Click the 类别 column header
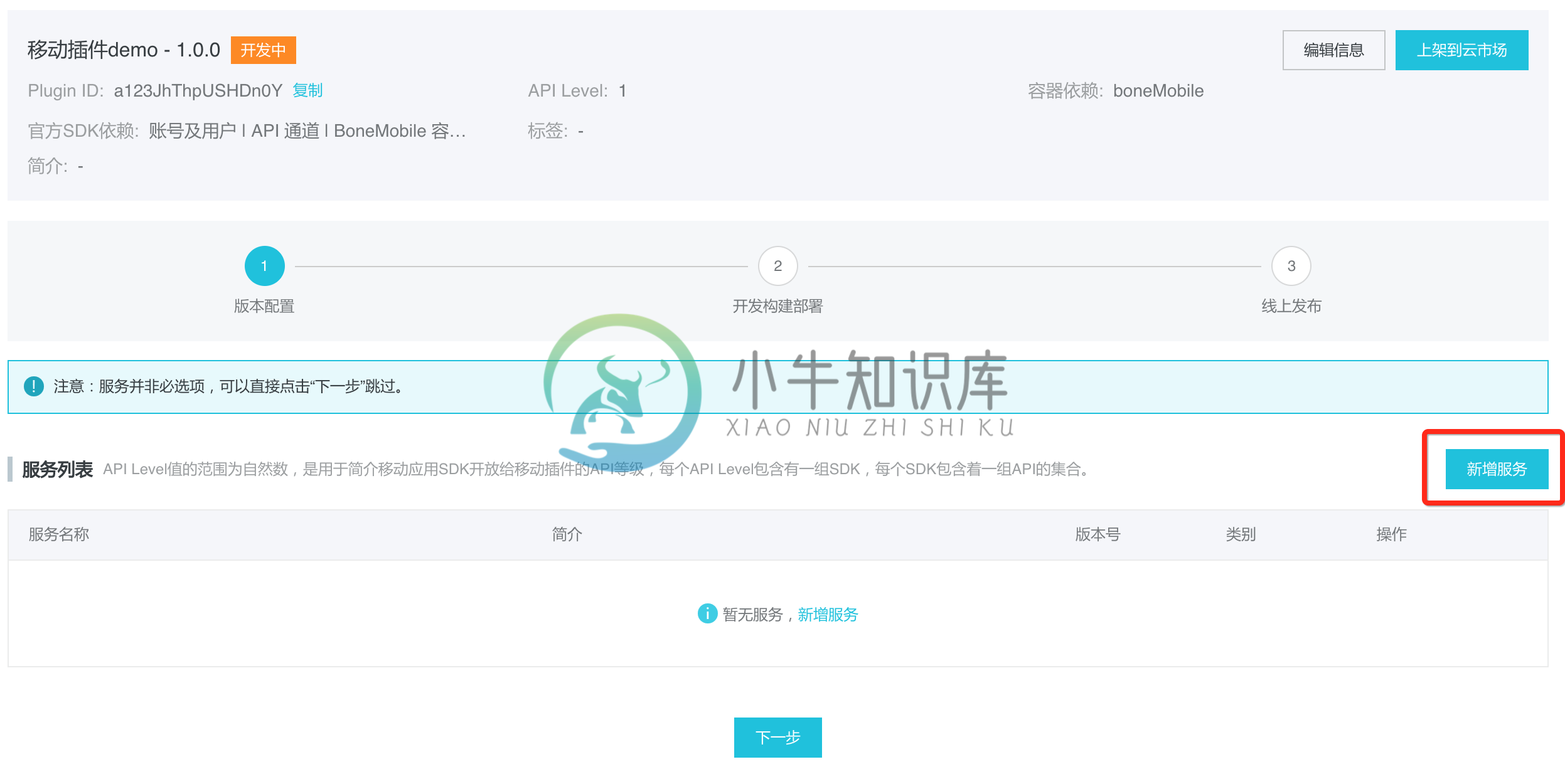Screen dimensions: 1565x784 tap(1241, 534)
